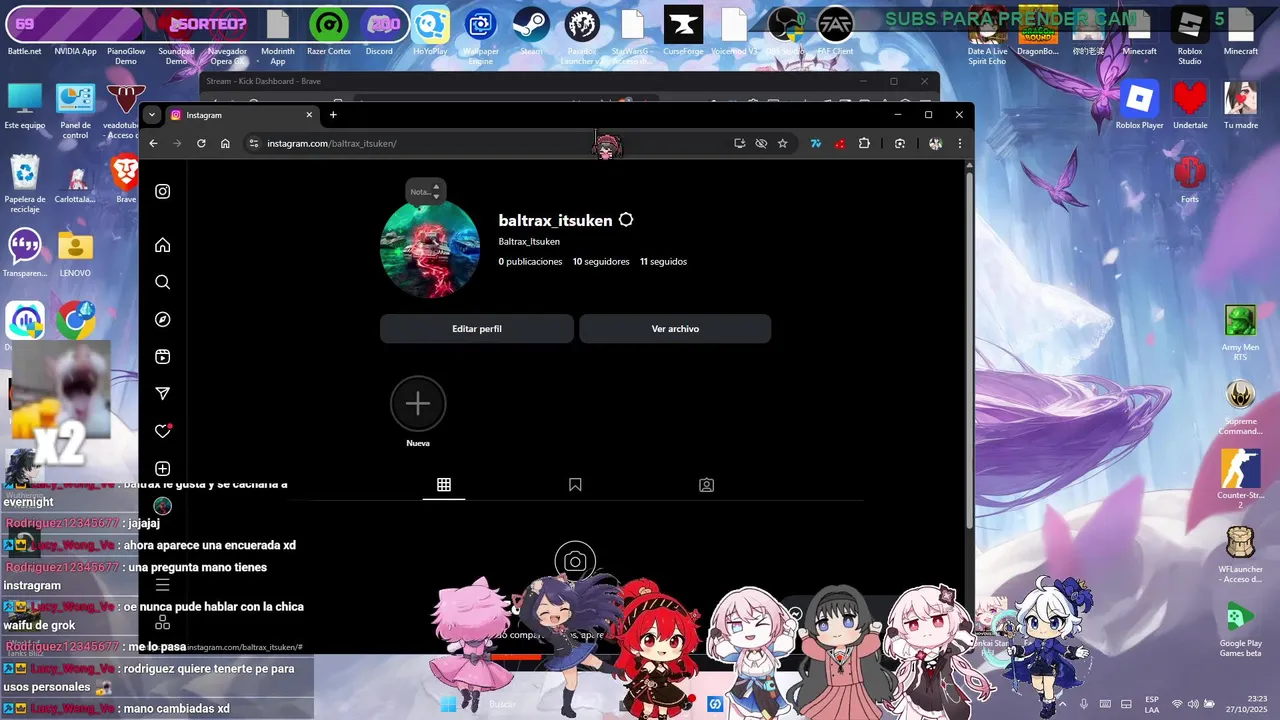Screen dimensions: 1280x720
Task: Close the Instagram tab
Action: tap(309, 115)
